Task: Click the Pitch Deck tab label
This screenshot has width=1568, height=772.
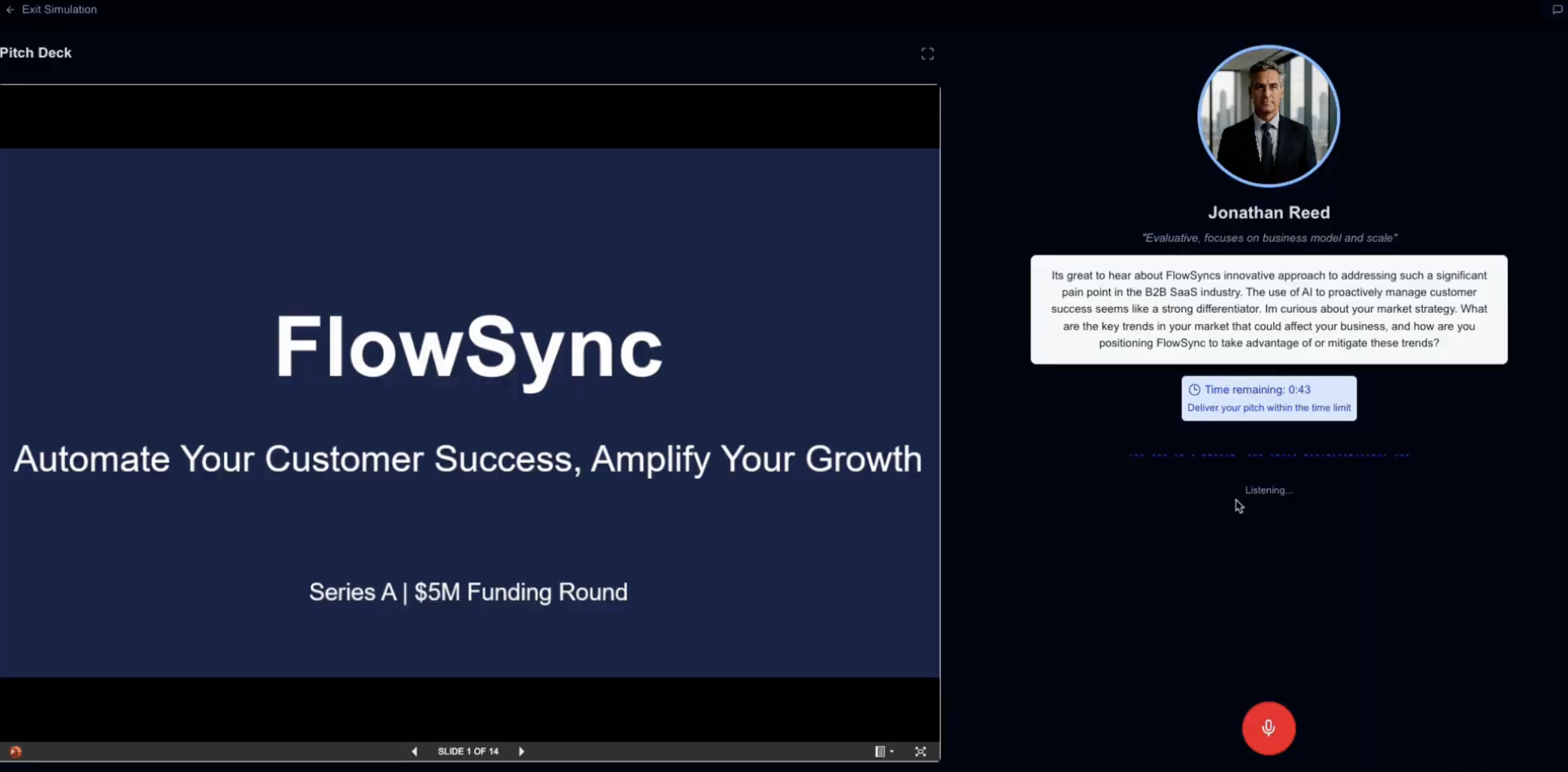Action: click(36, 53)
